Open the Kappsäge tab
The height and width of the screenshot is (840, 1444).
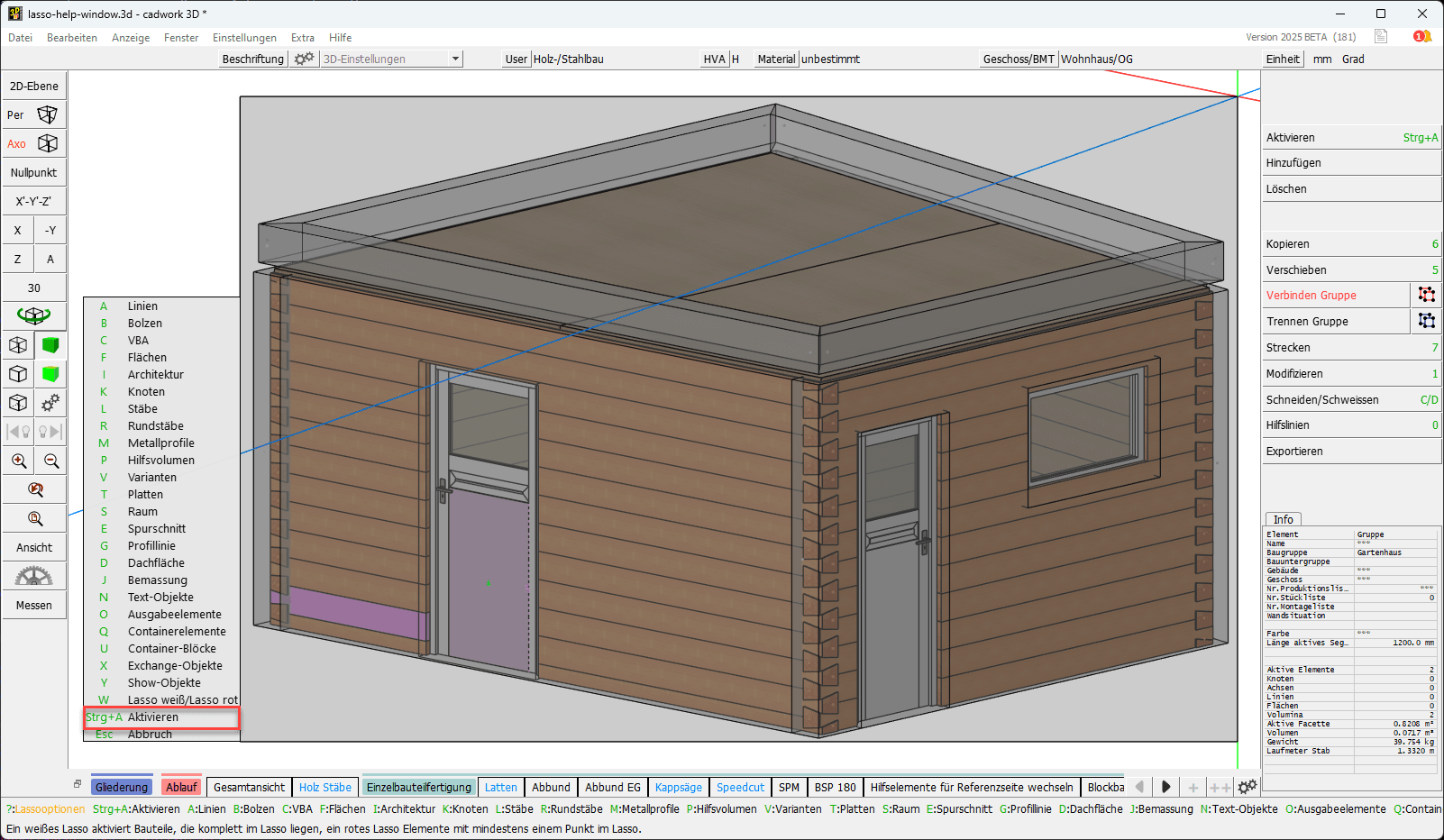[x=679, y=787]
